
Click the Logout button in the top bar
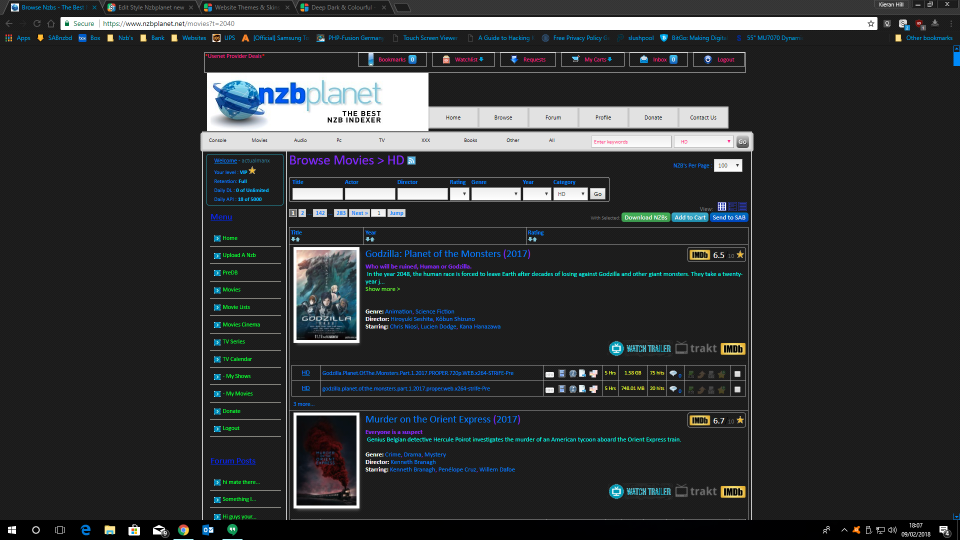click(x=719, y=59)
